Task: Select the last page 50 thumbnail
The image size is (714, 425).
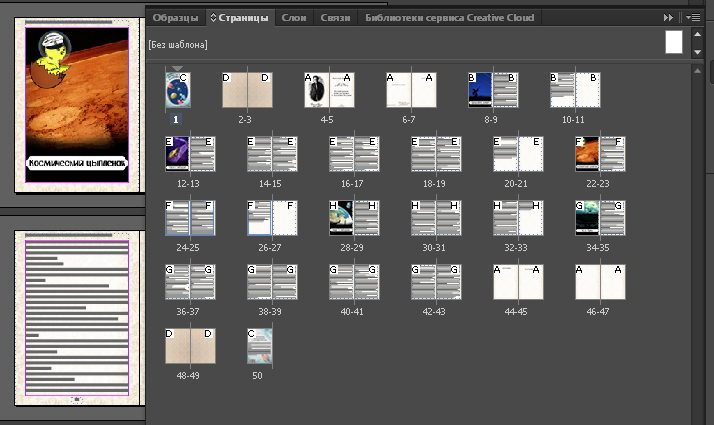Action: (x=259, y=346)
